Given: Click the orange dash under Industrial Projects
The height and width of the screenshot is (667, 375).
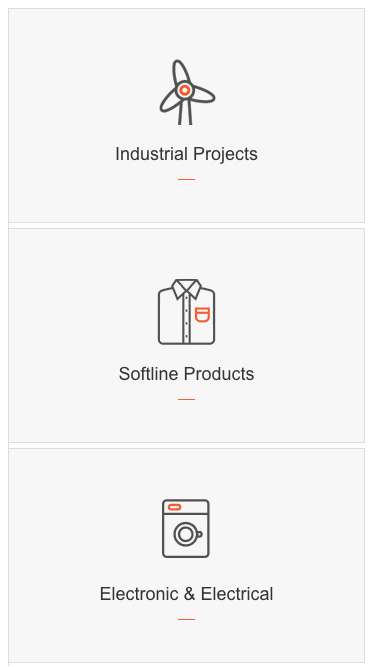Looking at the screenshot, I should [x=186, y=180].
